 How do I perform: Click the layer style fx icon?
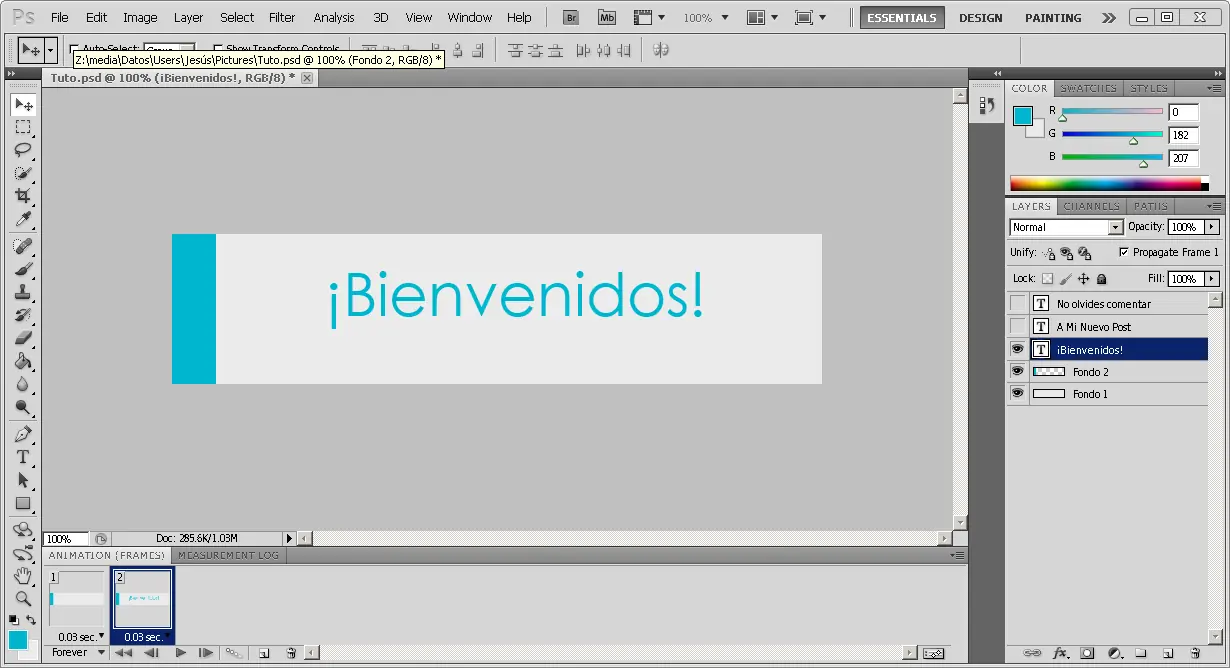click(x=1060, y=653)
